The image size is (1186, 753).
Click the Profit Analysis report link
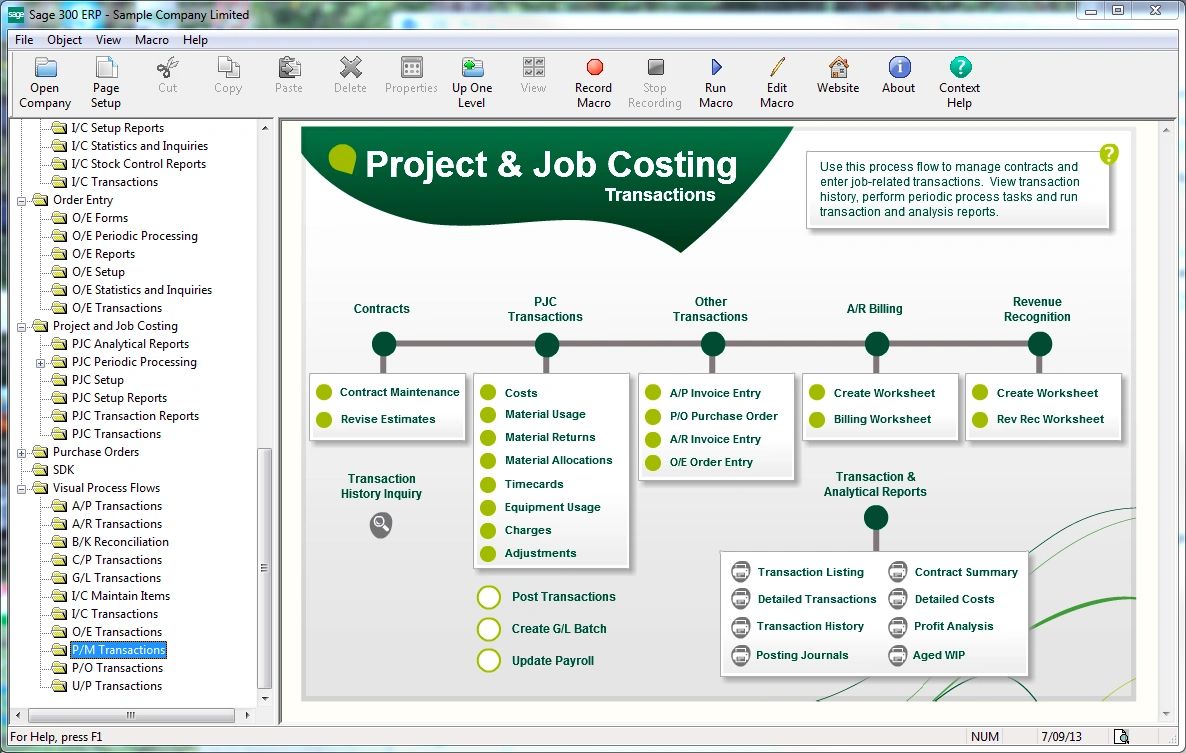[953, 627]
